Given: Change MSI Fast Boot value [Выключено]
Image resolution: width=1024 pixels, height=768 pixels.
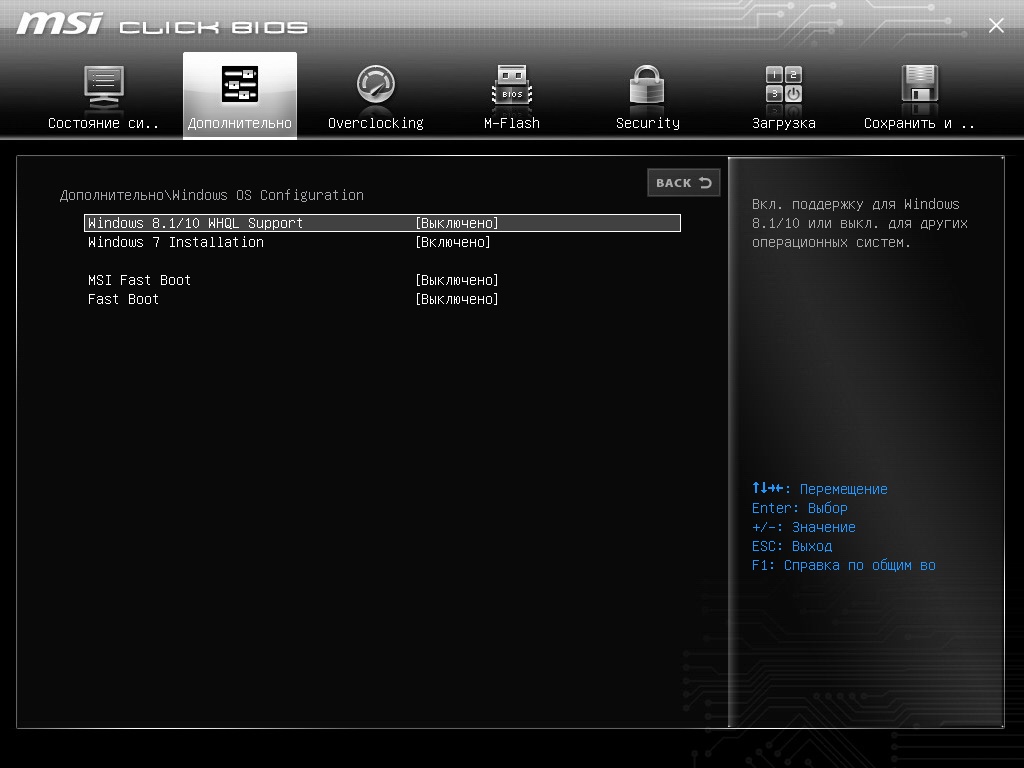Looking at the screenshot, I should (457, 280).
